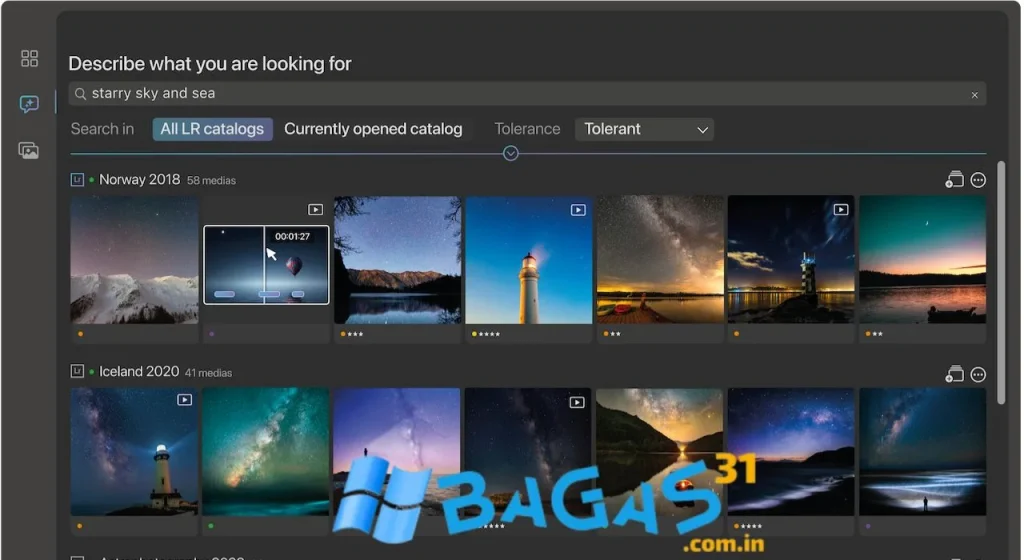Click the Iceland 2020 Lightroom catalog icon
The height and width of the screenshot is (560, 1024).
[77, 371]
